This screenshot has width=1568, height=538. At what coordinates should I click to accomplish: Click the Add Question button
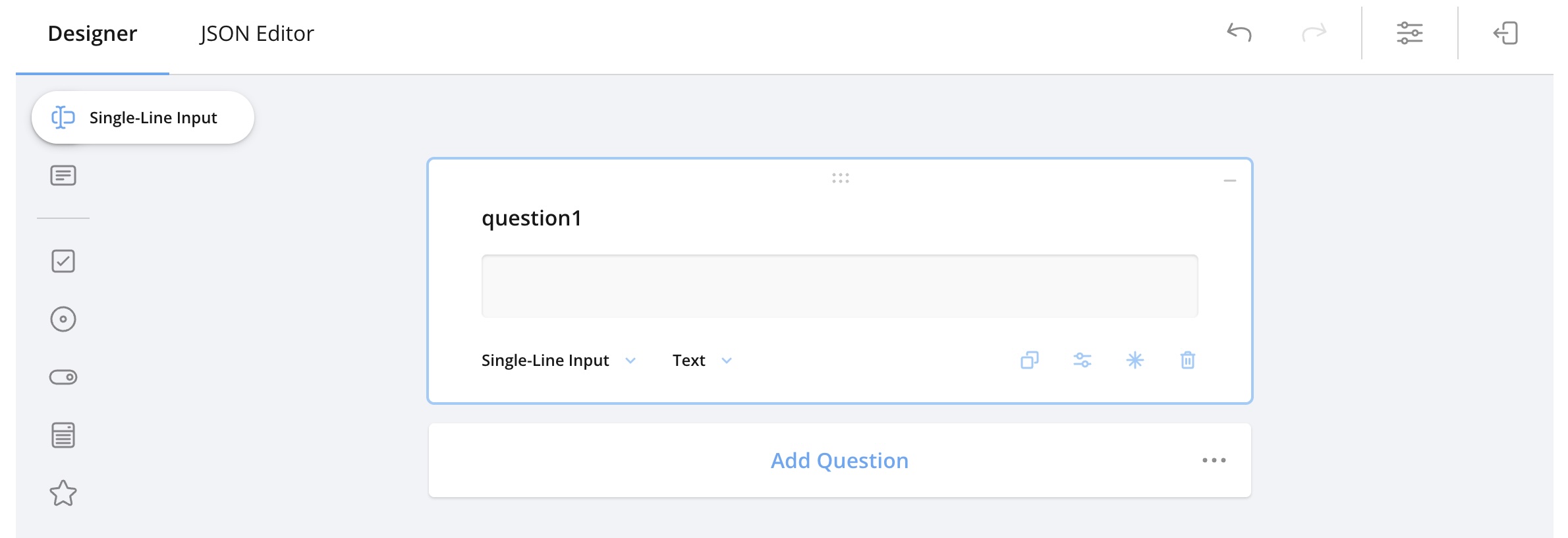pos(839,460)
